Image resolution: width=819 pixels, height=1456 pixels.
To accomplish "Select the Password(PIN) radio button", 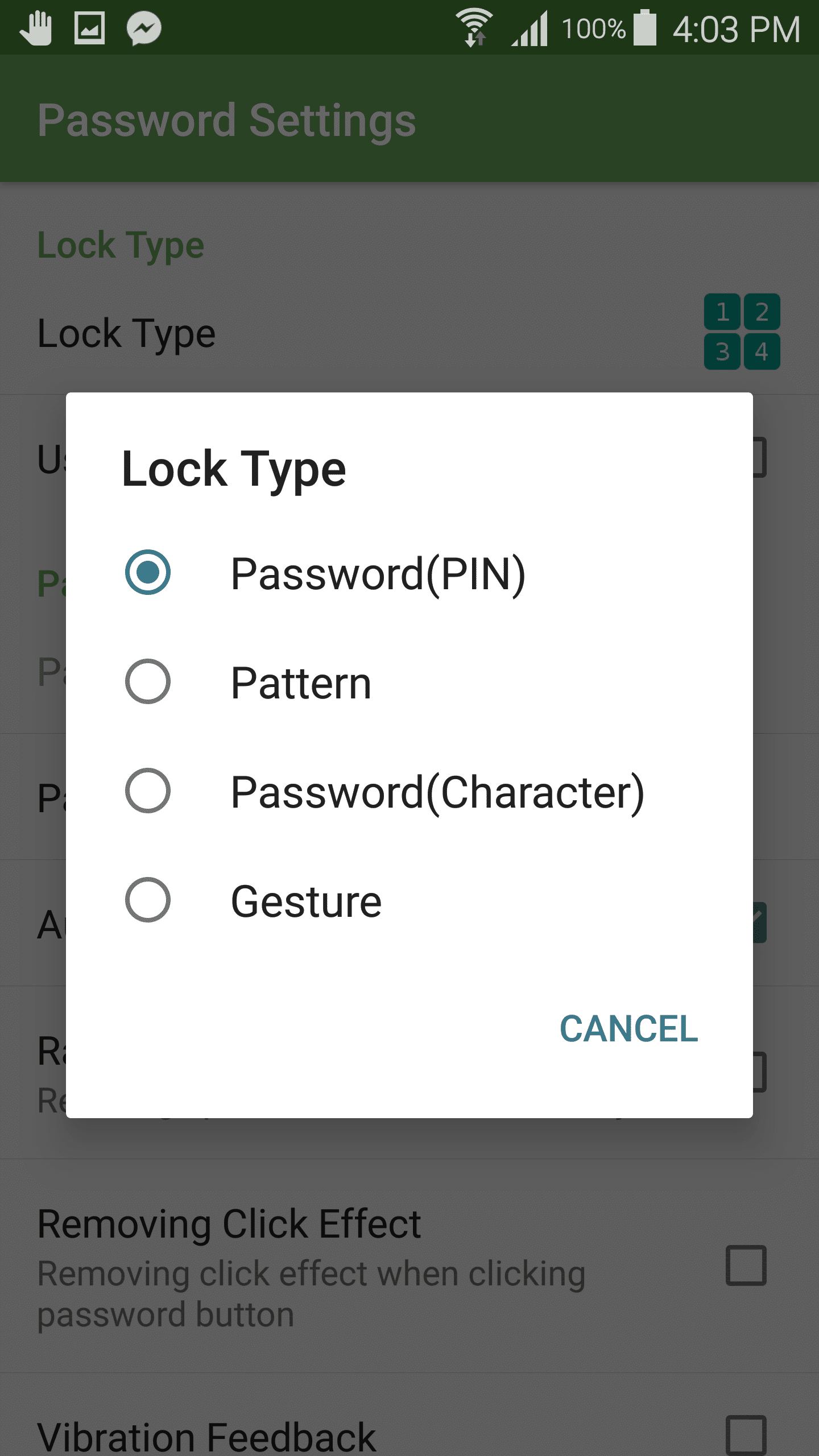I will (x=148, y=572).
